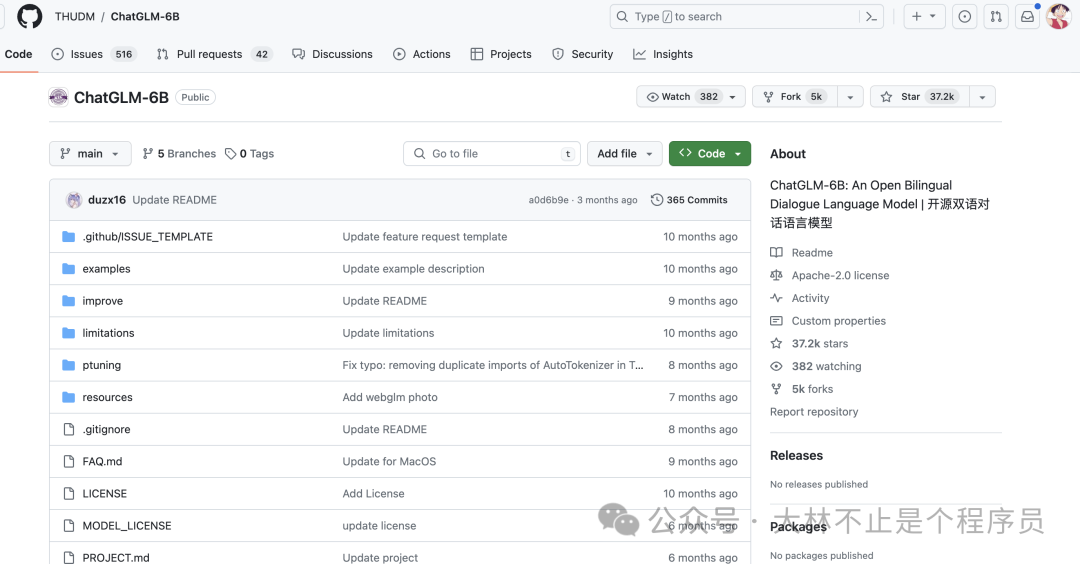This screenshot has width=1080, height=564.
Task: Click the LICENSE file icon
Action: click(x=68, y=494)
